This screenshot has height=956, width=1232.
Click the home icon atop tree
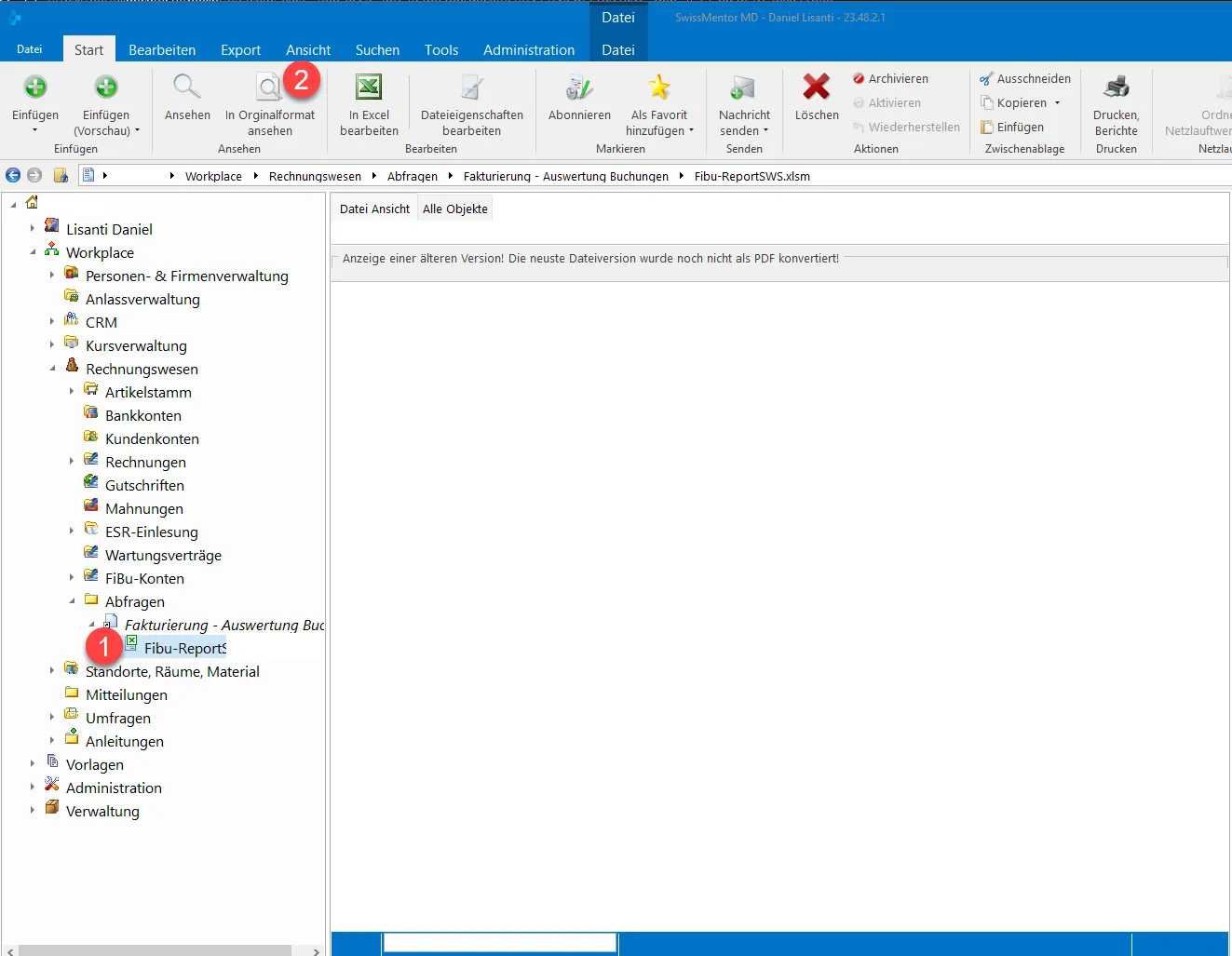33,202
